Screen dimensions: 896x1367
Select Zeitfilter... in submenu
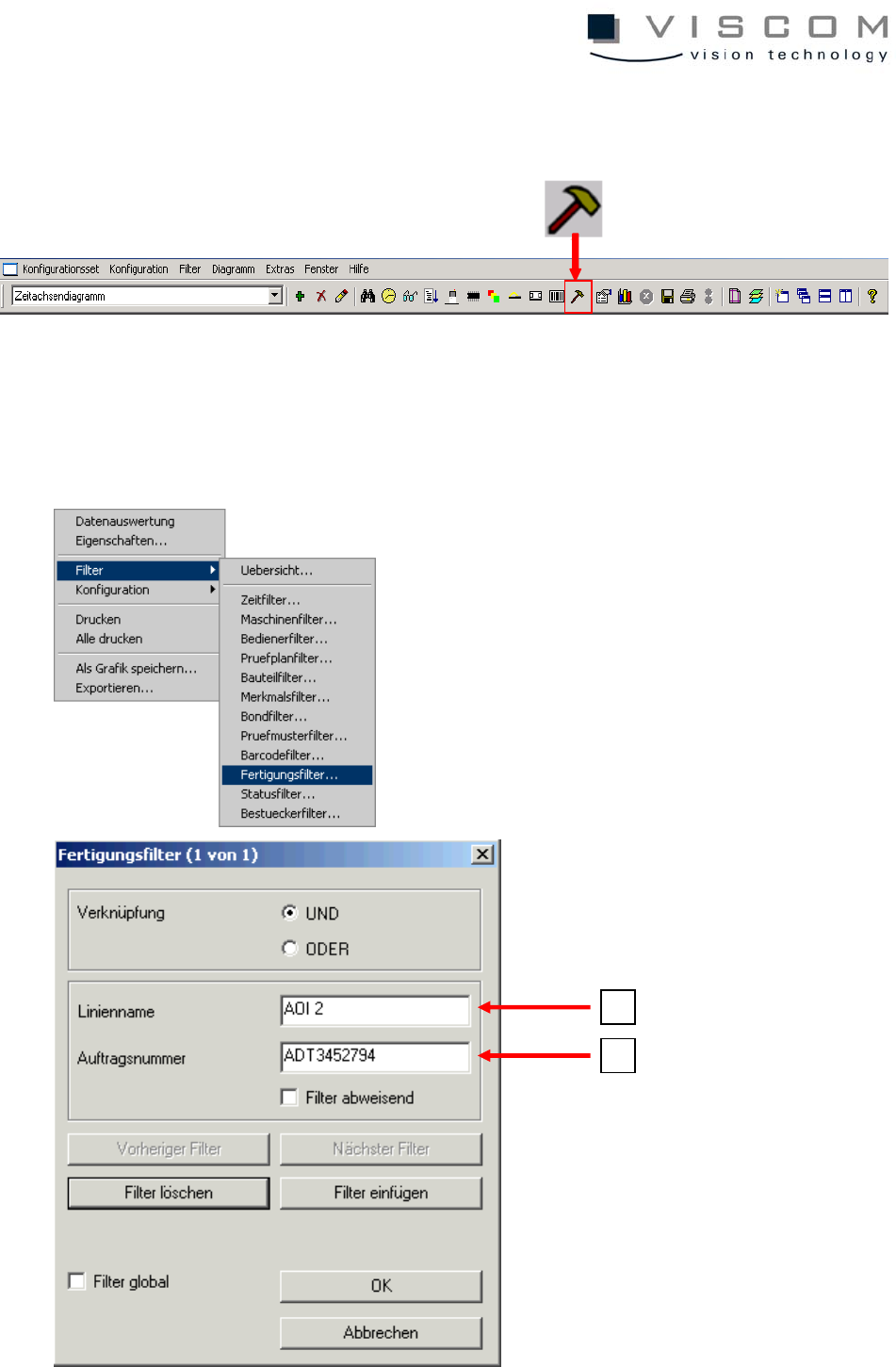click(270, 599)
